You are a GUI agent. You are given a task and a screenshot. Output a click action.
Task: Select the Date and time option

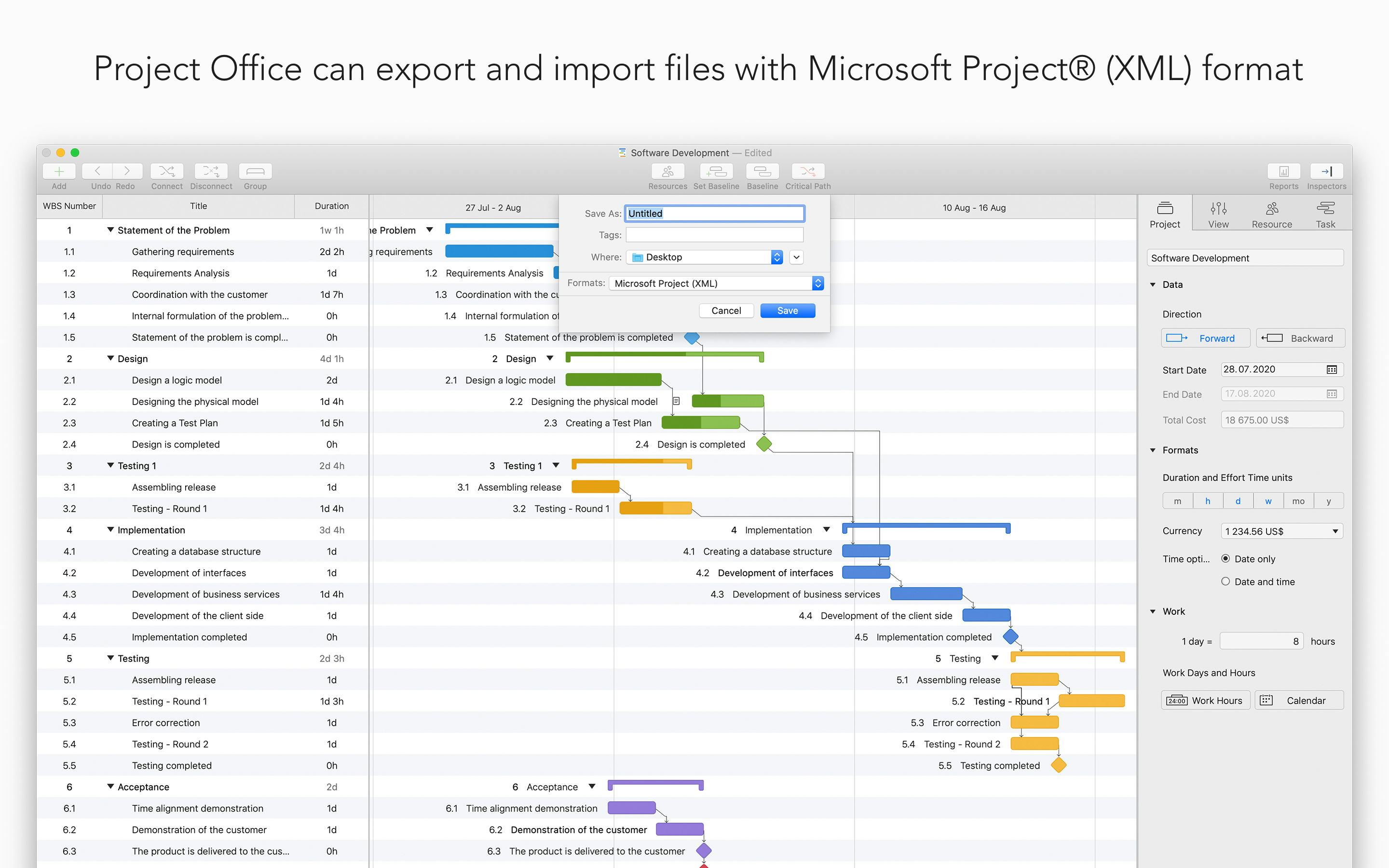[1226, 582]
